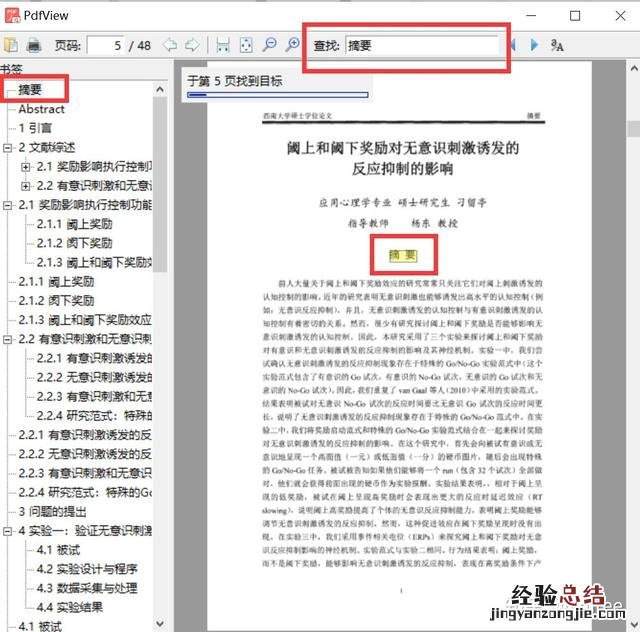Viewport: 640px width, 632px height.
Task: Toggle match case search option
Action: 557,45
